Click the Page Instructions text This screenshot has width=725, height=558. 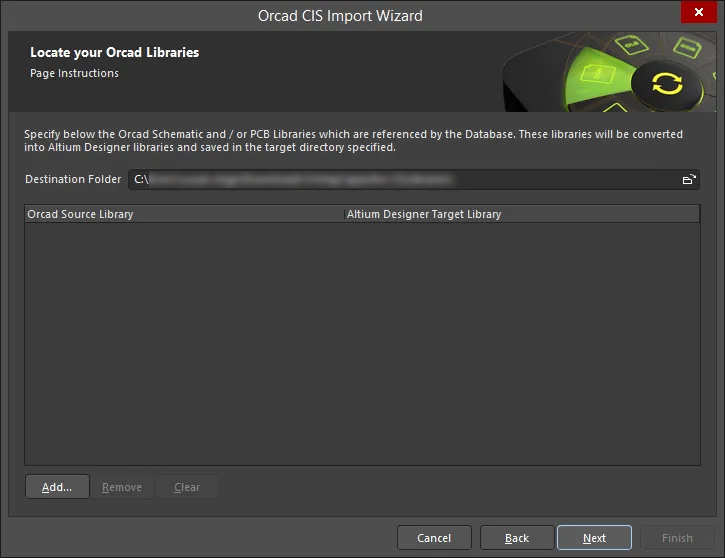click(74, 73)
